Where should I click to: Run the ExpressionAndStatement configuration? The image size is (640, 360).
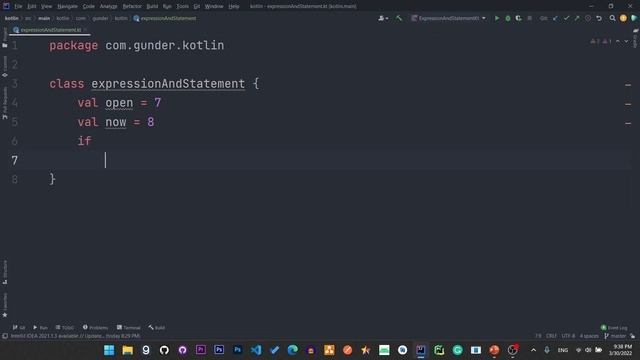coord(497,18)
